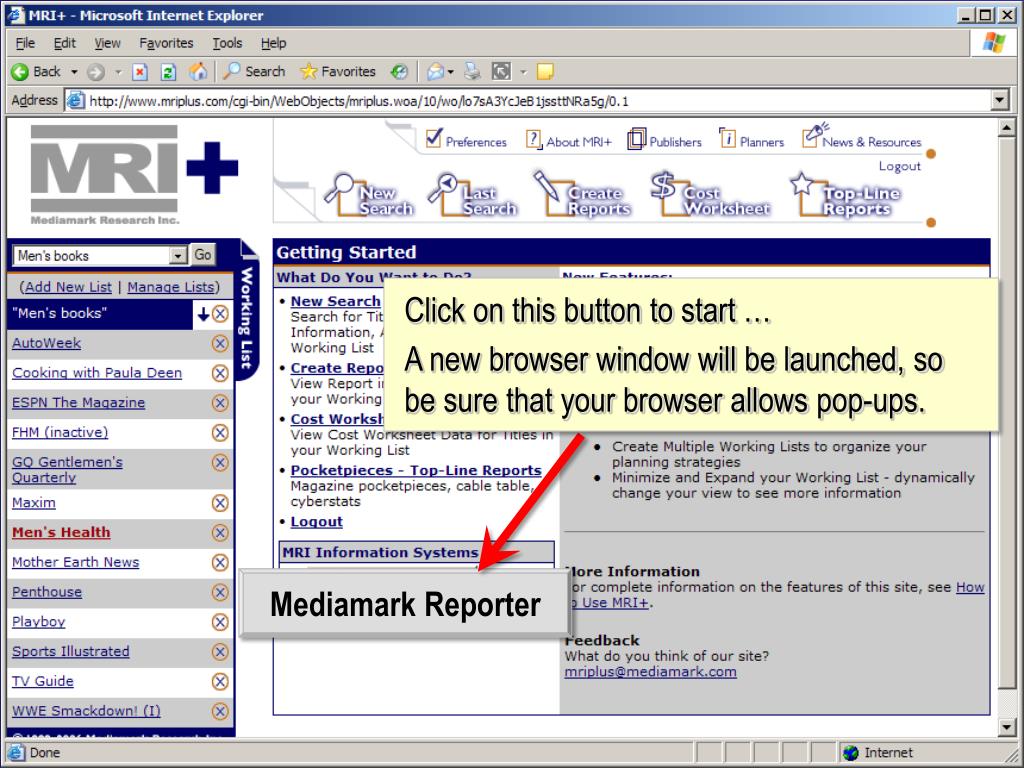Open the Help menu

[x=274, y=43]
